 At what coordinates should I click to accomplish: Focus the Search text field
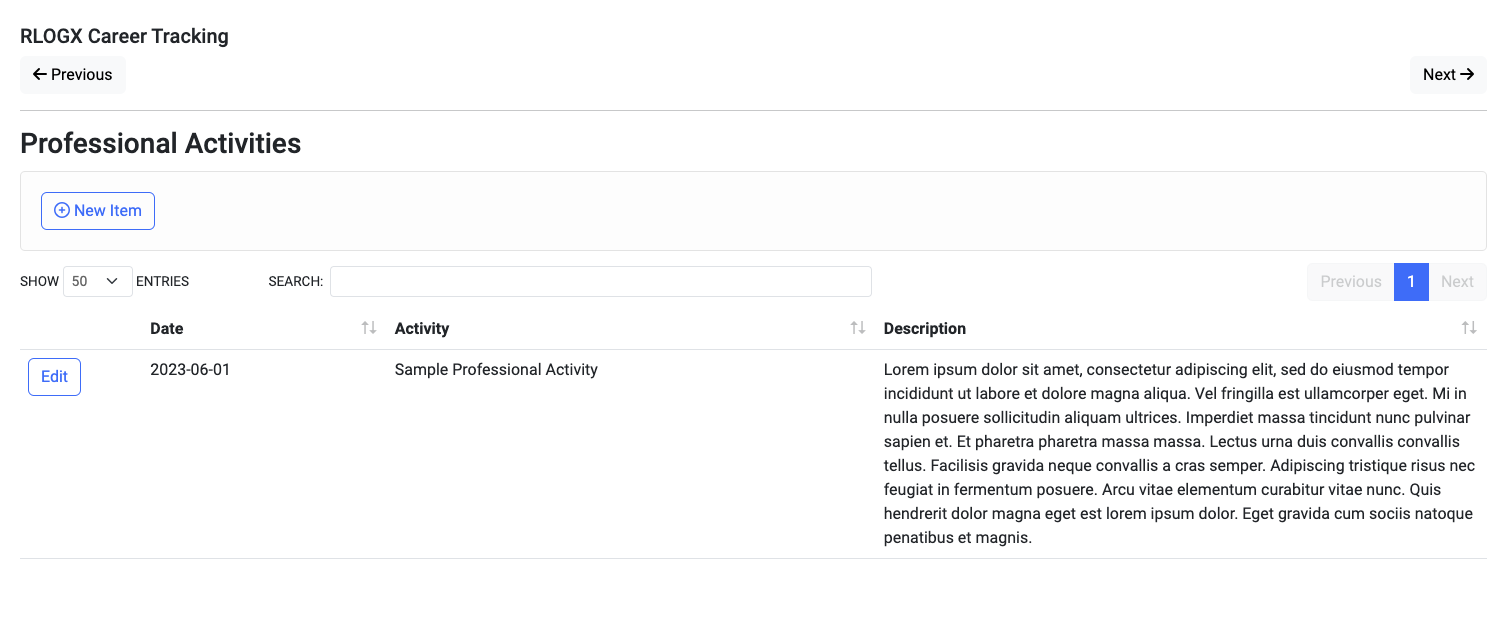click(600, 282)
